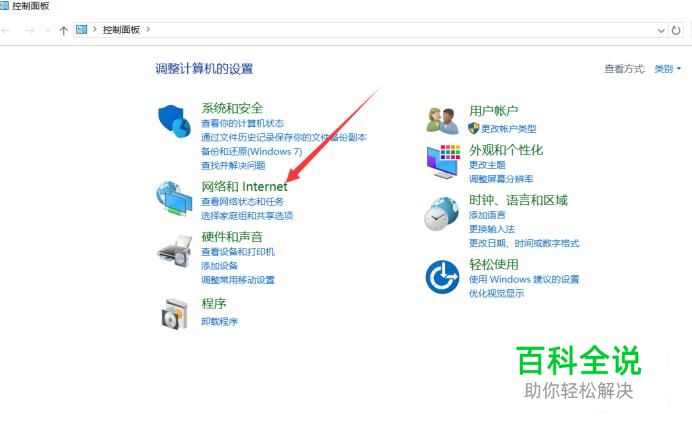This screenshot has width=692, height=435.
Task: Open the 网络和 Internet category
Action: pos(244,186)
